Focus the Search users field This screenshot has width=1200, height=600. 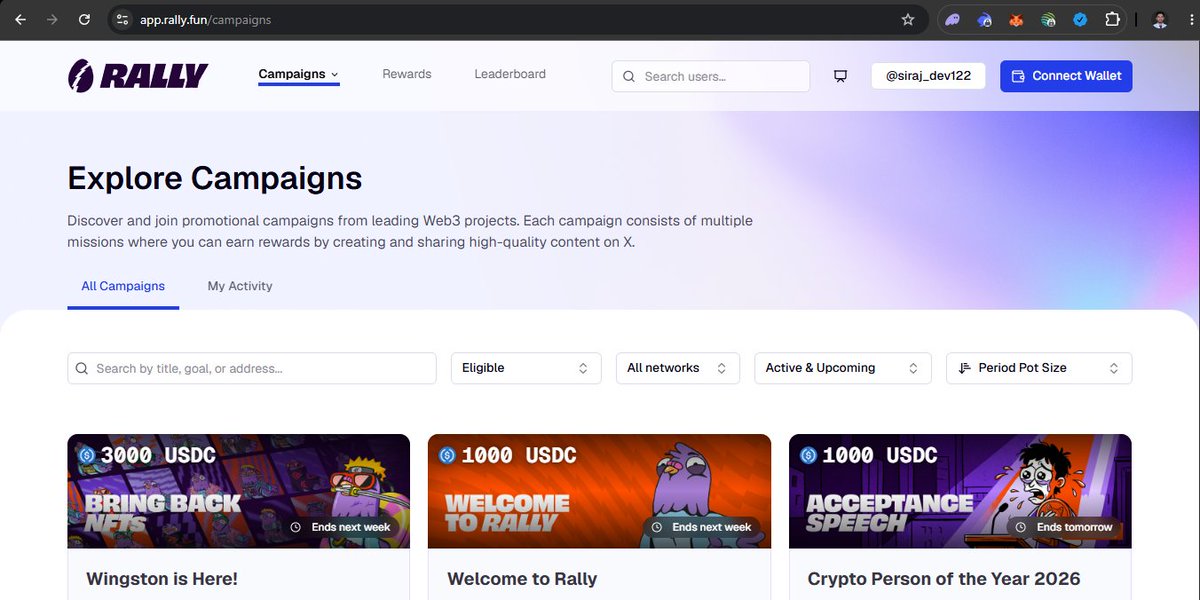click(x=711, y=76)
